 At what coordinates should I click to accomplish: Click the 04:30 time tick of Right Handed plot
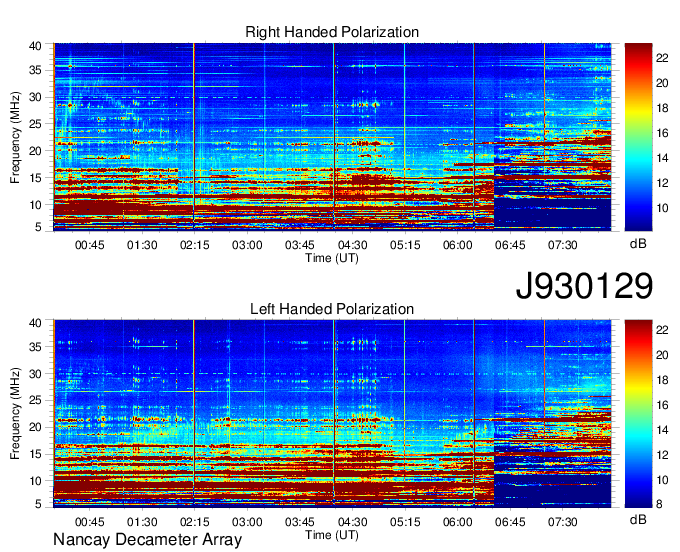[353, 245]
